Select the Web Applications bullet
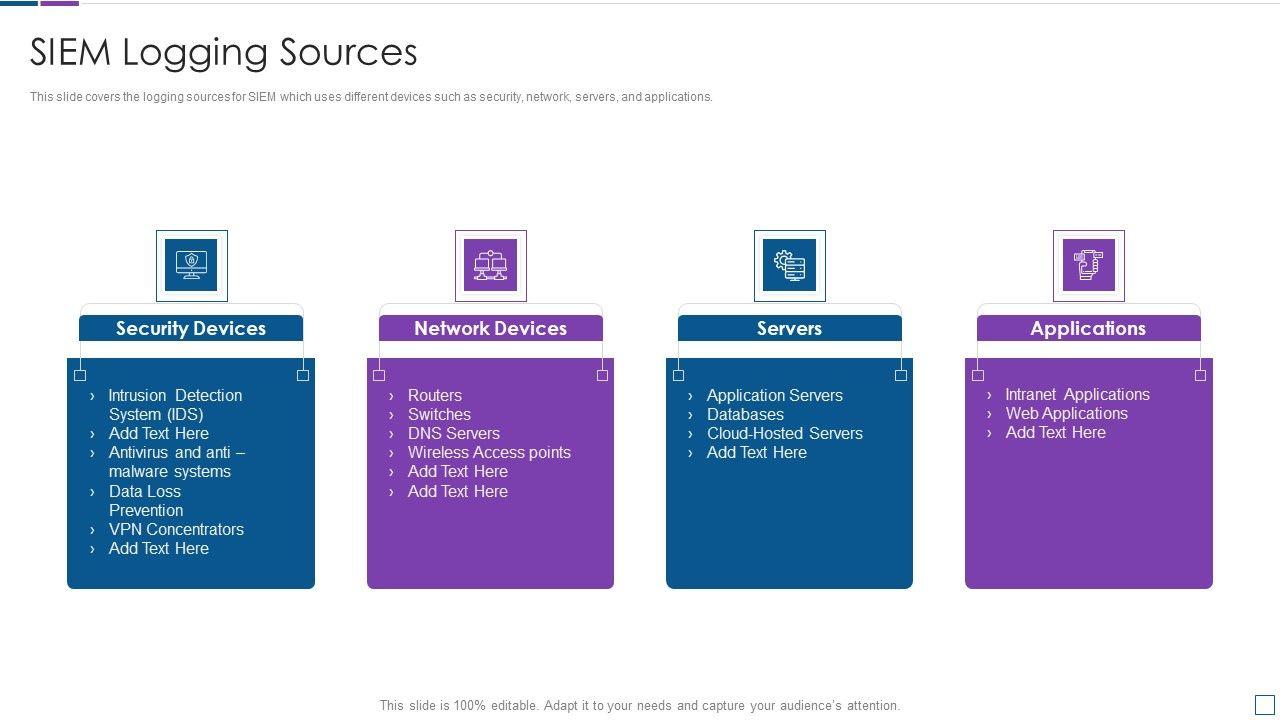Image resolution: width=1280 pixels, height=720 pixels. click(1066, 413)
